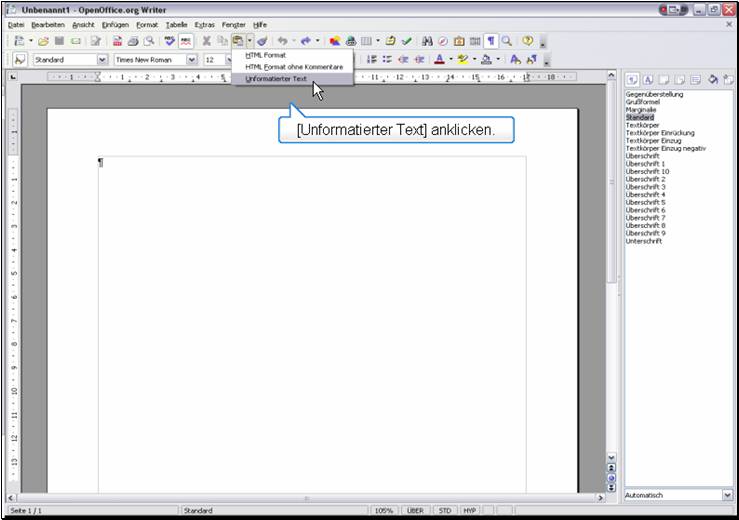The image size is (739, 520).
Task: Click the Spellcheck icon in the toolbar
Action: click(170, 41)
